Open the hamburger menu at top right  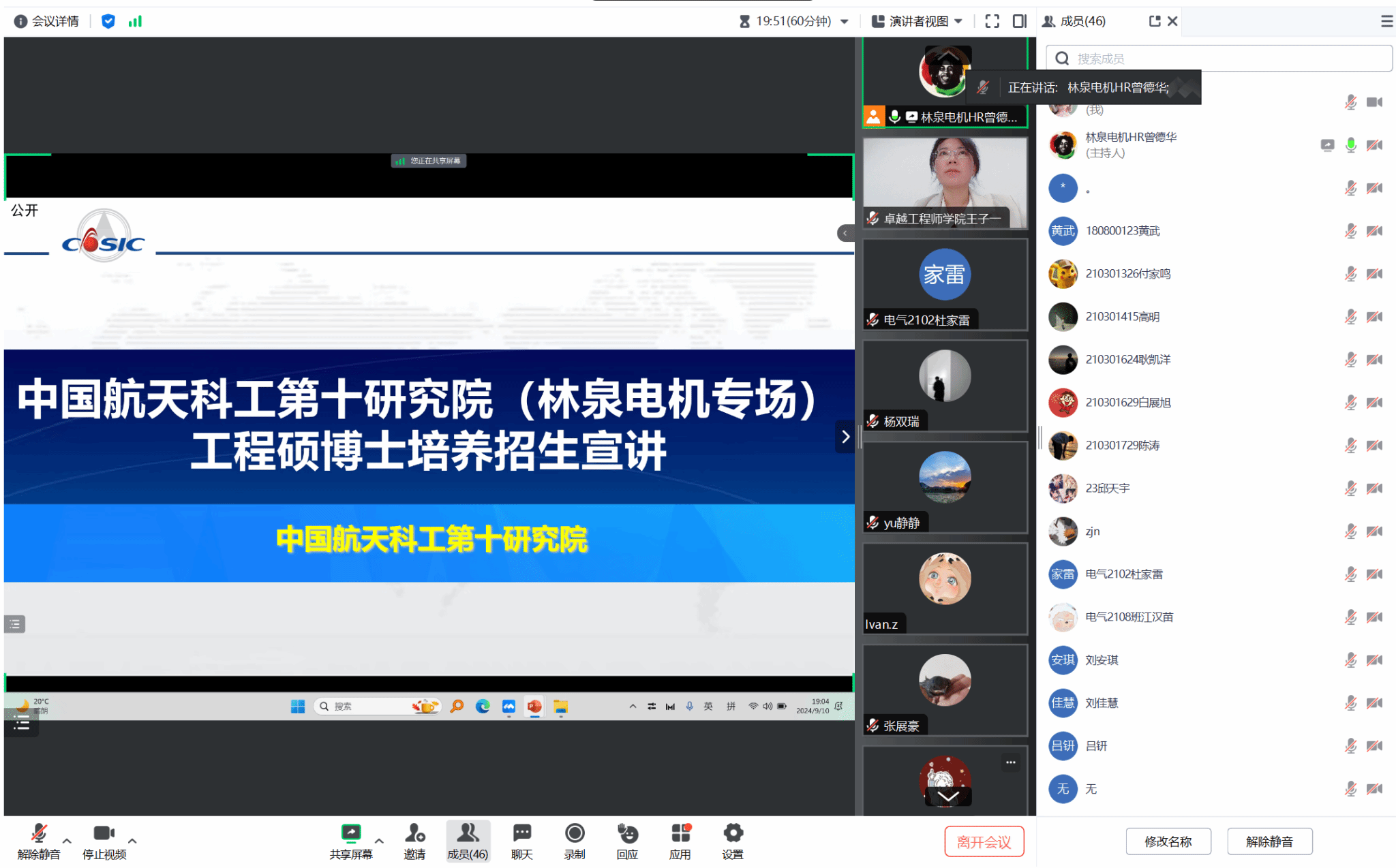coord(1386,21)
